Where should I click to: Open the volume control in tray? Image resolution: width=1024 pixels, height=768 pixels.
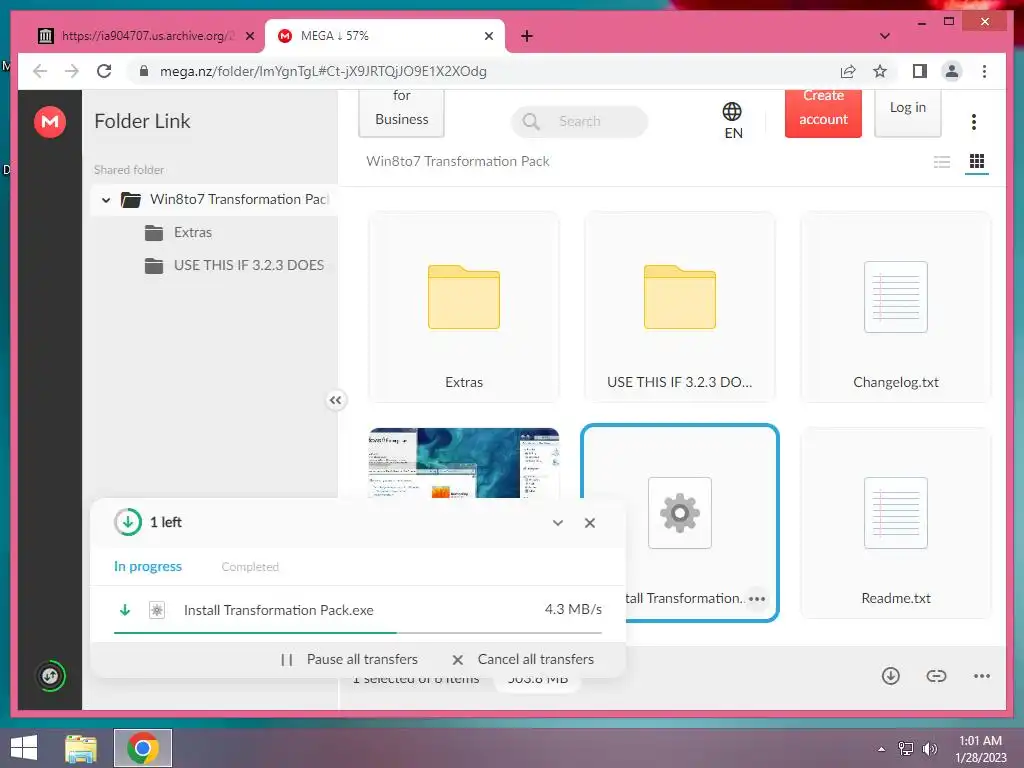[x=930, y=749]
